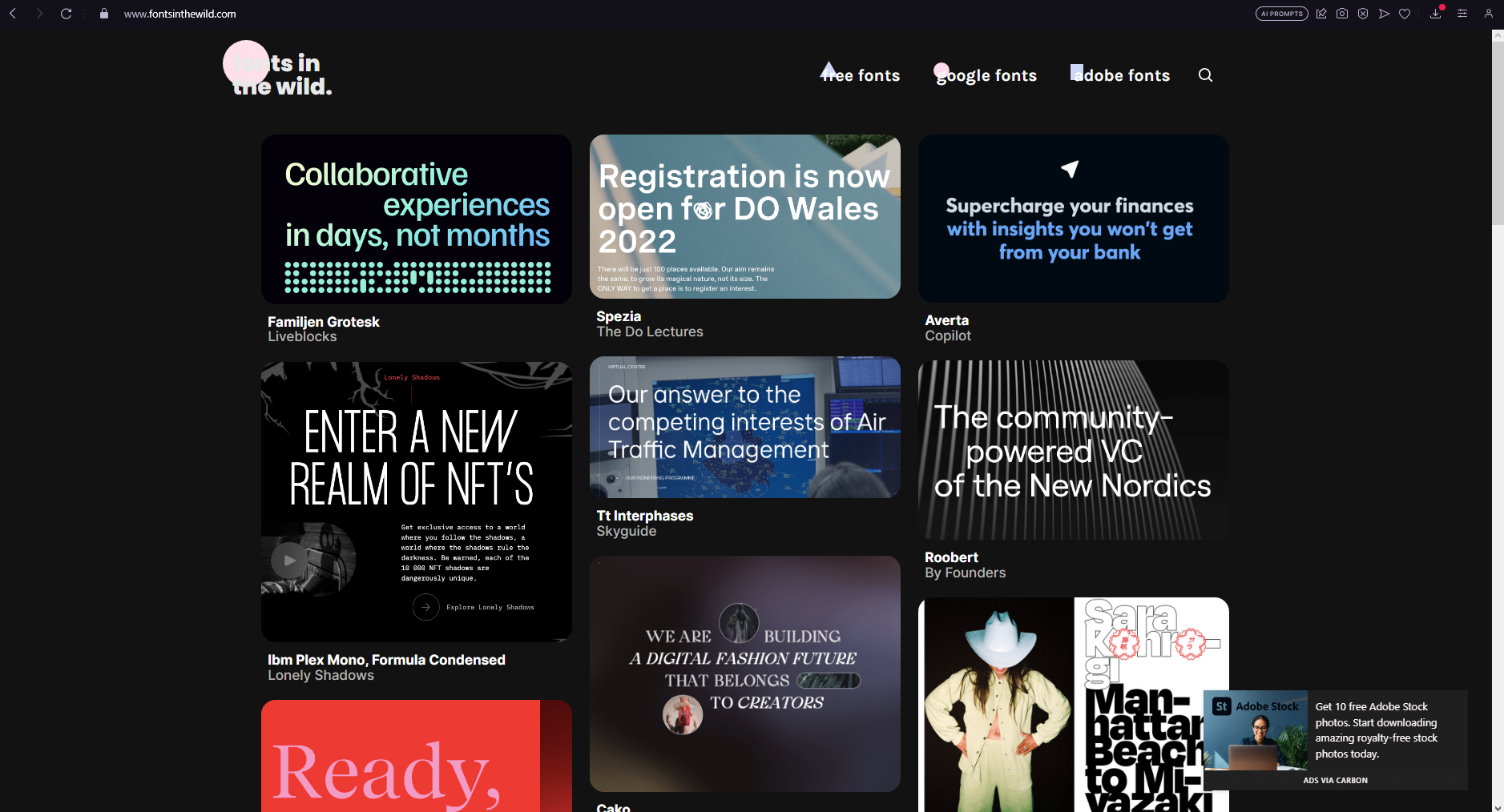Open the profile account icon
The height and width of the screenshot is (812, 1504).
pos(1488,14)
